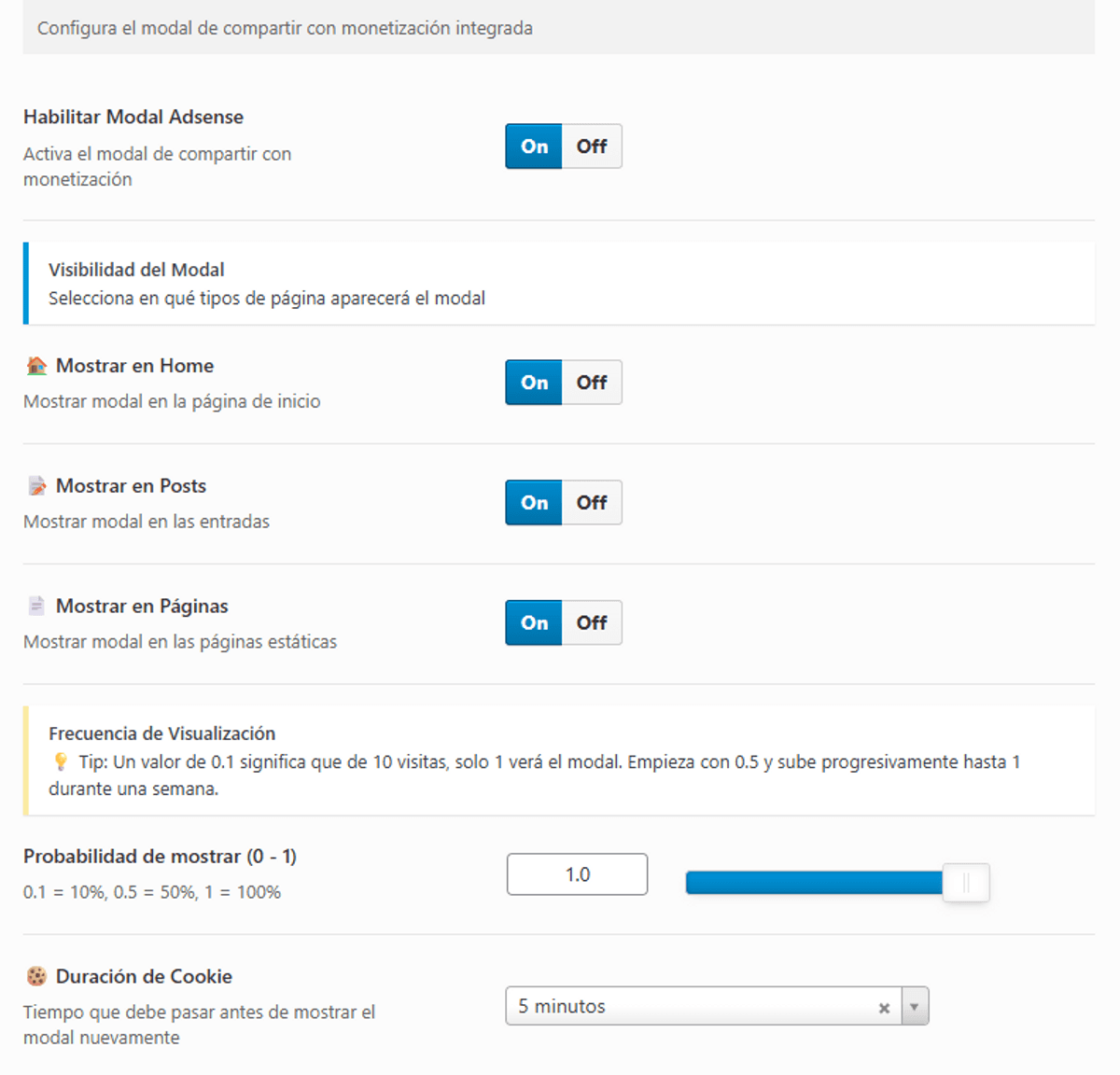Click the notepad icon beside Mostrar en Posts

coord(36,486)
